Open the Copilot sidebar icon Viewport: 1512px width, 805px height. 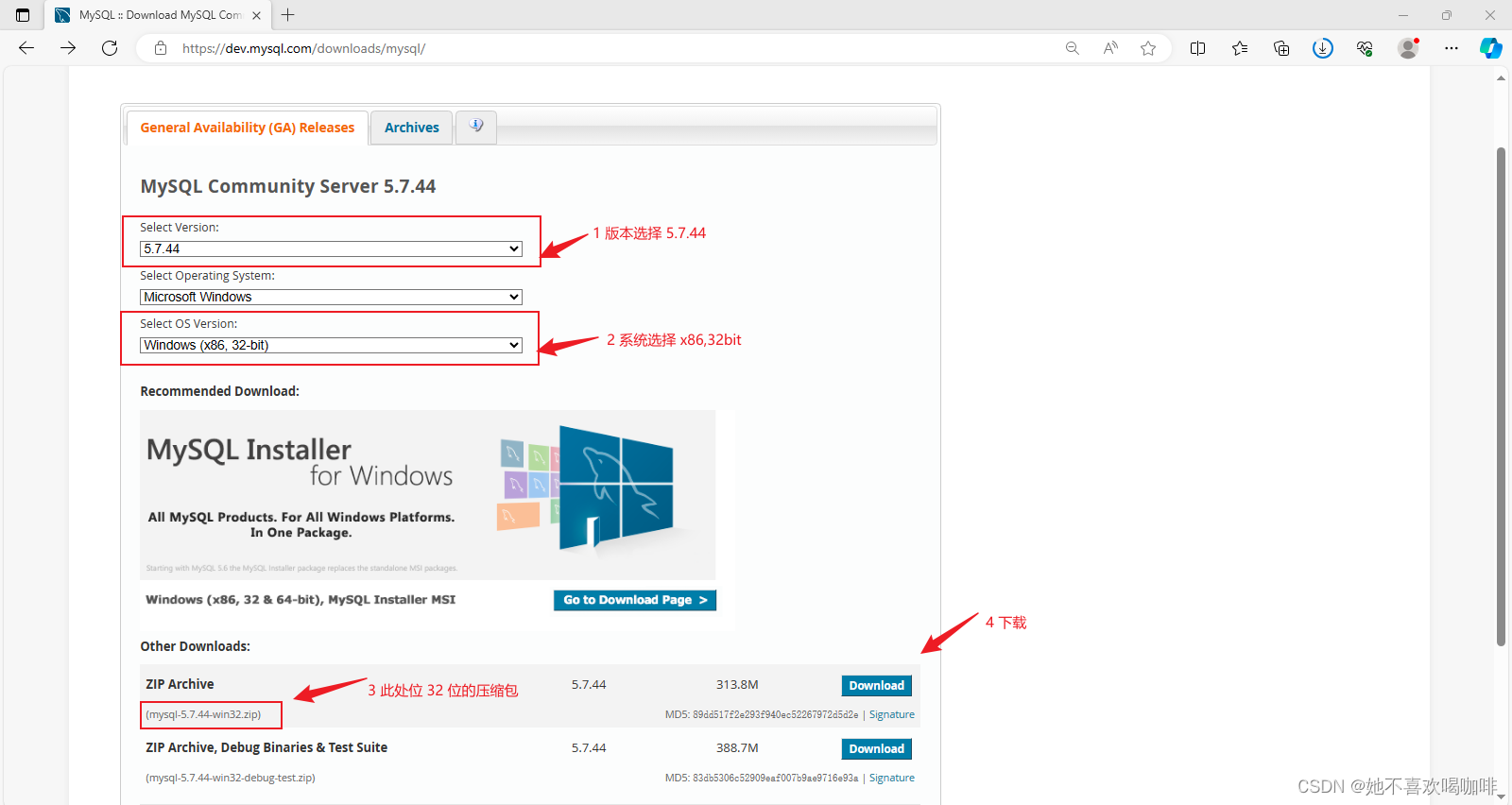(1491, 48)
